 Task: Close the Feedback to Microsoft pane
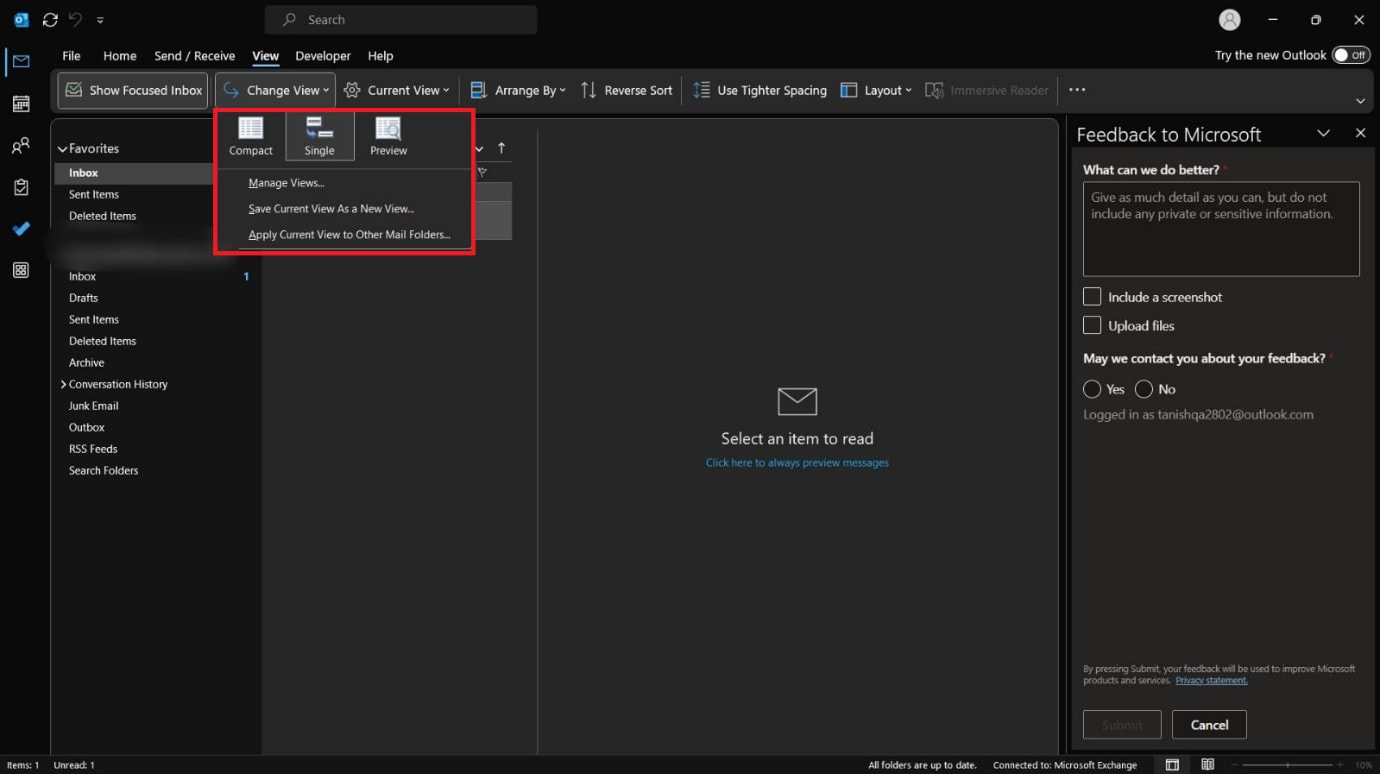pos(1360,133)
